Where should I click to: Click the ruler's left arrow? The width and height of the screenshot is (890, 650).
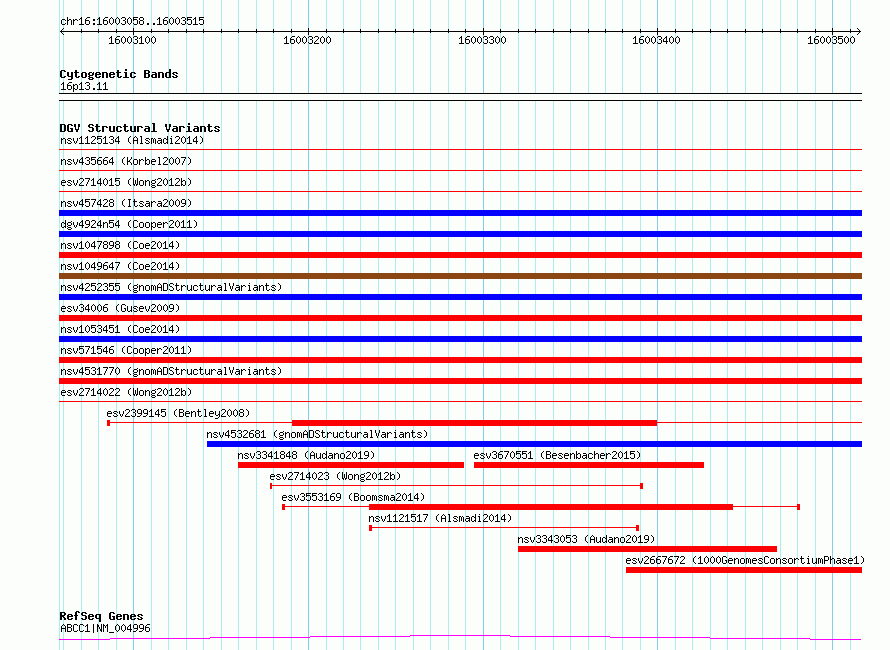[62, 31]
